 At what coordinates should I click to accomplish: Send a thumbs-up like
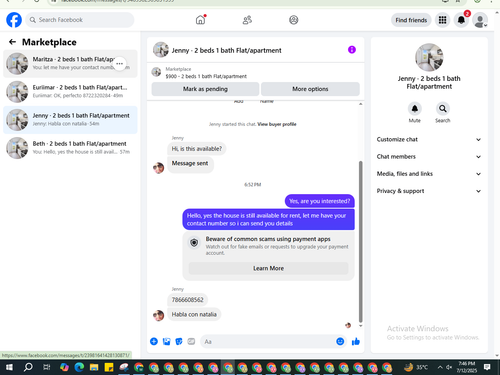click(x=356, y=341)
